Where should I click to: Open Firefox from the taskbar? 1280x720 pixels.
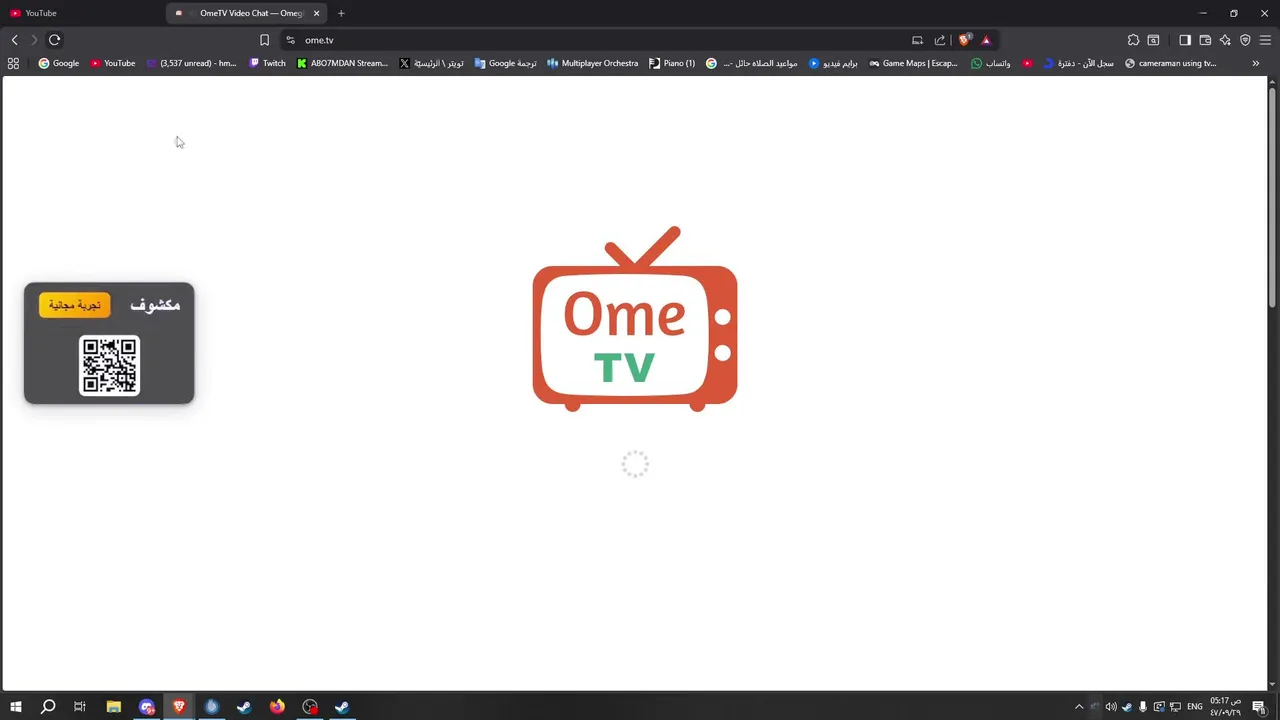277,707
